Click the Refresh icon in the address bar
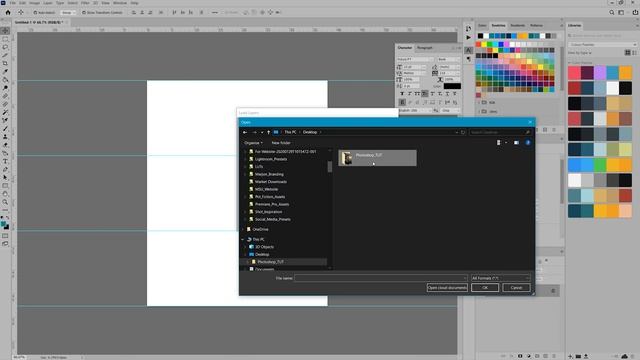 [463, 132]
